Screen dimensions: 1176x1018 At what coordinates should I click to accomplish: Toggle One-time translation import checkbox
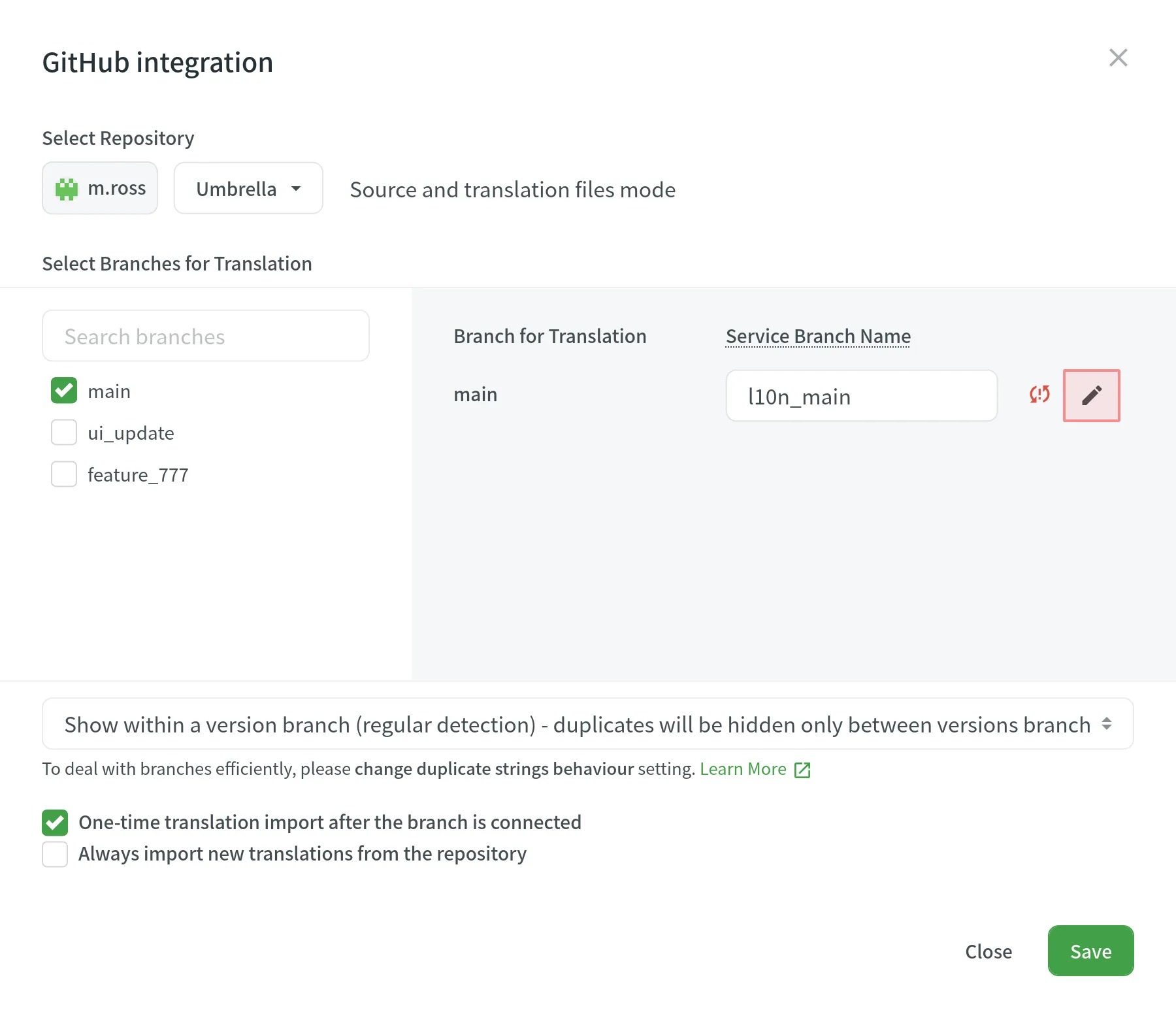[x=55, y=823]
